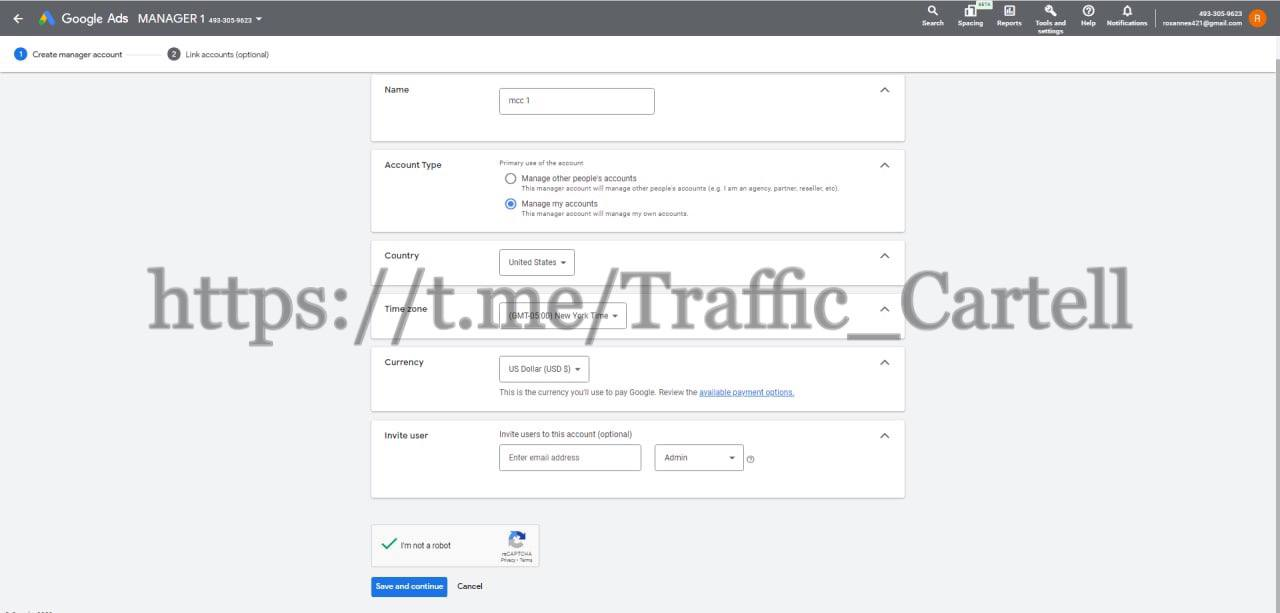Collapse the Currency section chevron
The width and height of the screenshot is (1280, 613).
(x=884, y=362)
